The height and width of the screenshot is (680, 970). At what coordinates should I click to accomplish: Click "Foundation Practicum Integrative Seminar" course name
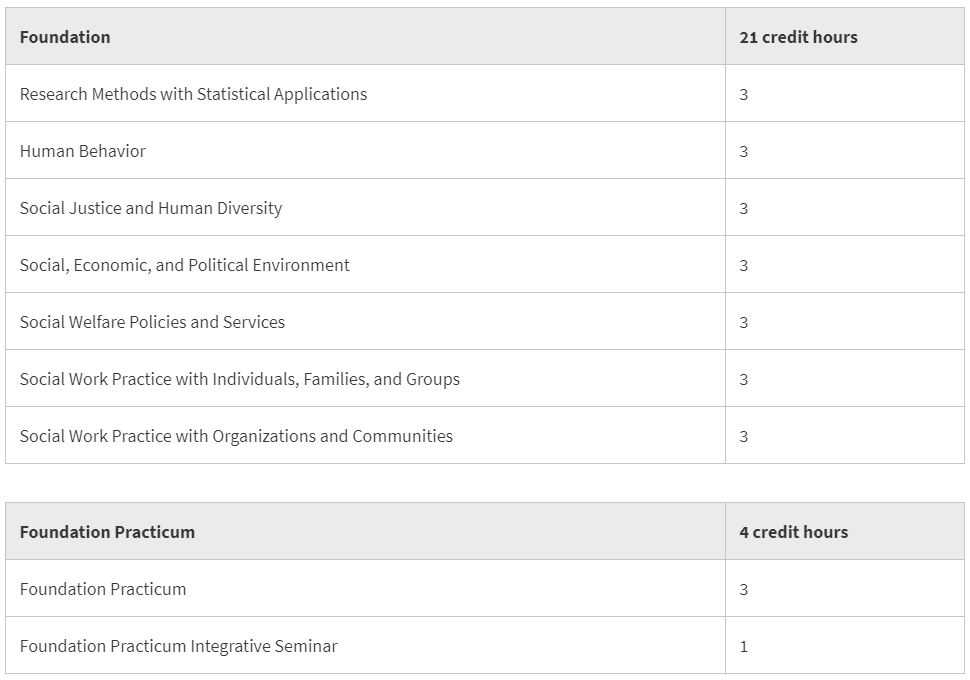click(178, 646)
